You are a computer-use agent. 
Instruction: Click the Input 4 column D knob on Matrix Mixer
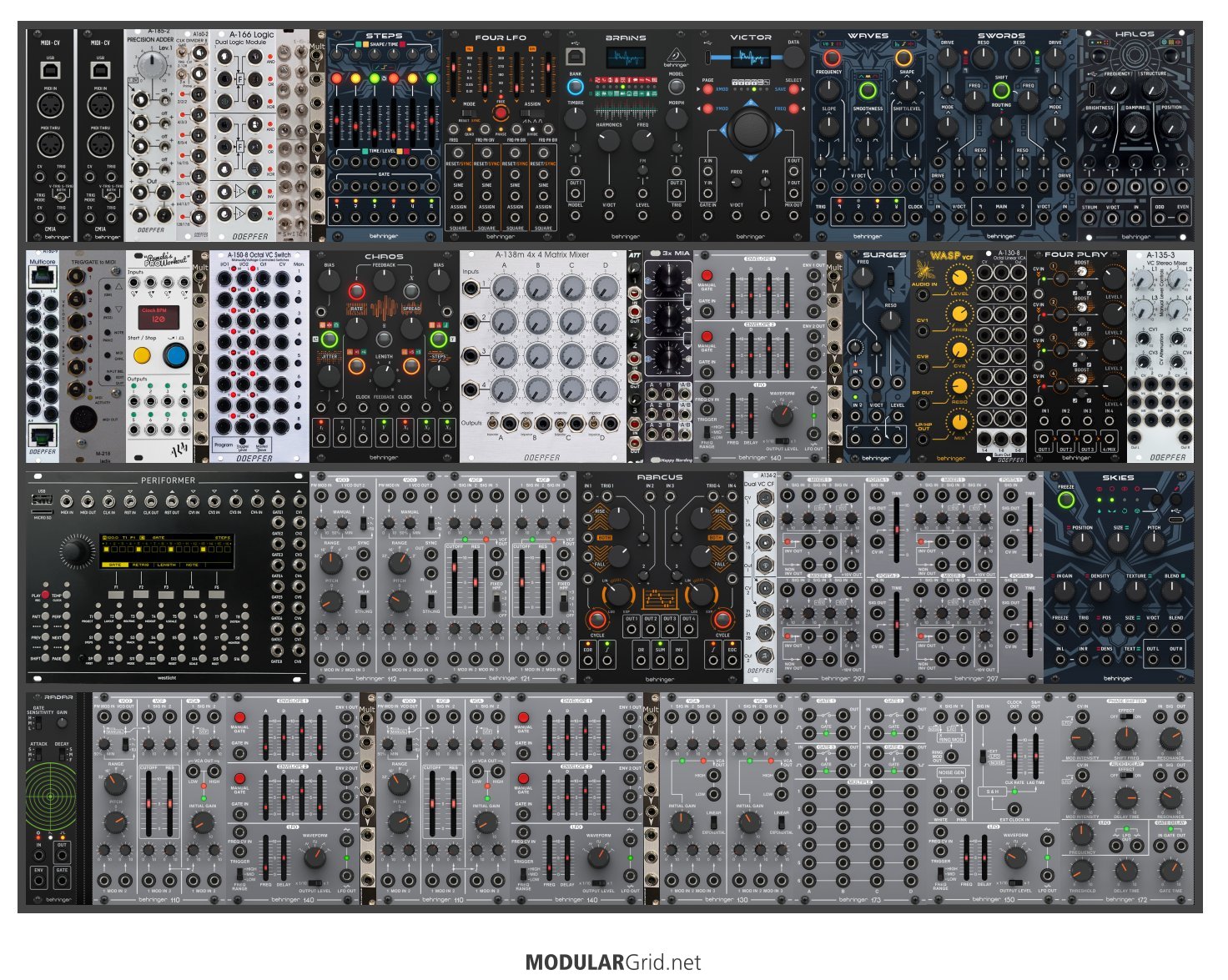point(606,389)
